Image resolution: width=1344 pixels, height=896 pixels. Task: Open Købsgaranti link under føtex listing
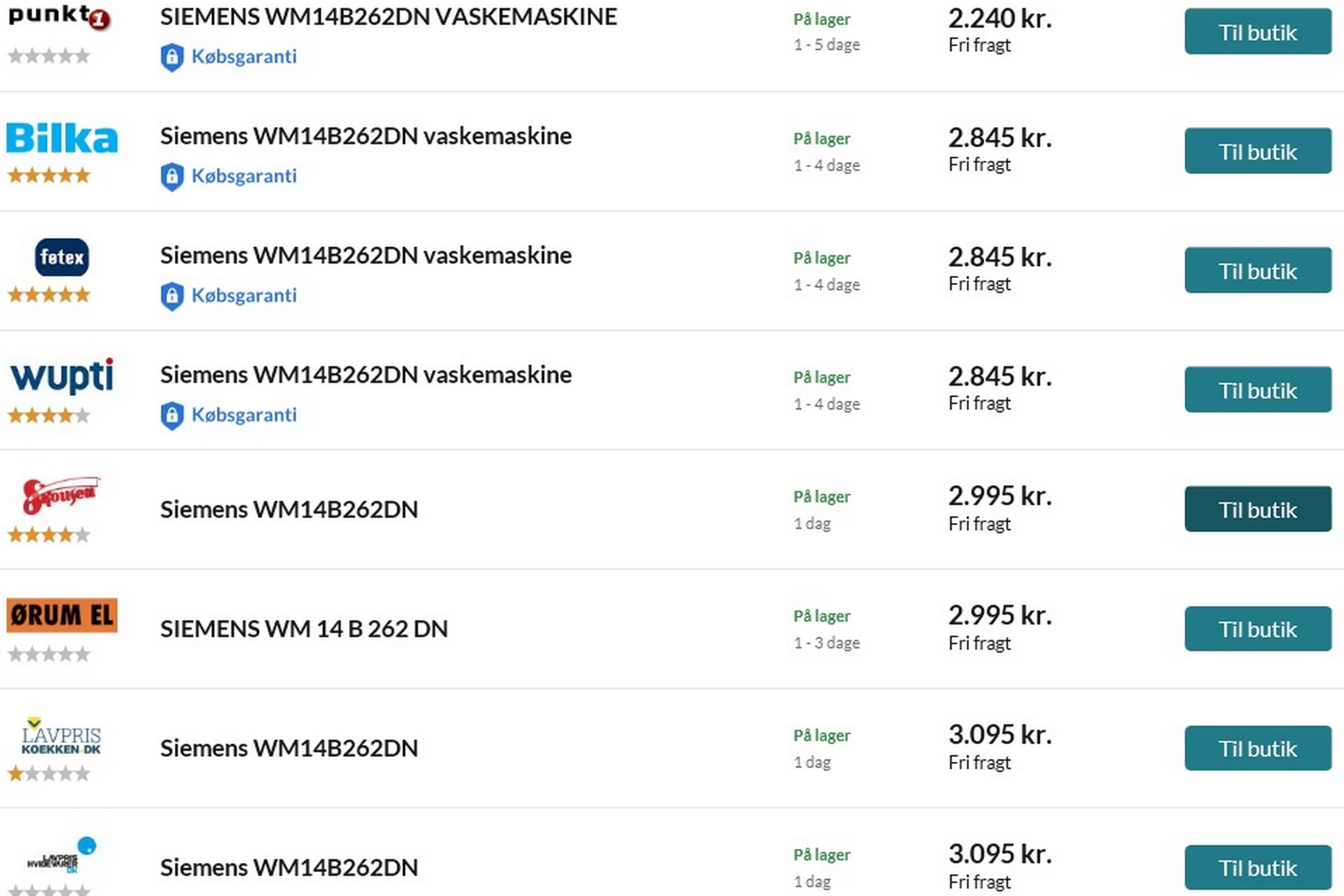244,296
